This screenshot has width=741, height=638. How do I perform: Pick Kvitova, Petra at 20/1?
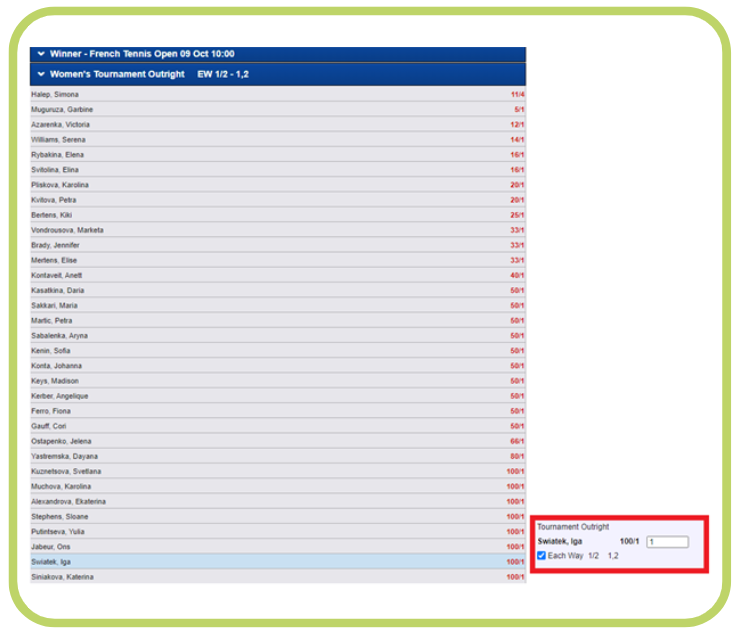click(x=517, y=200)
